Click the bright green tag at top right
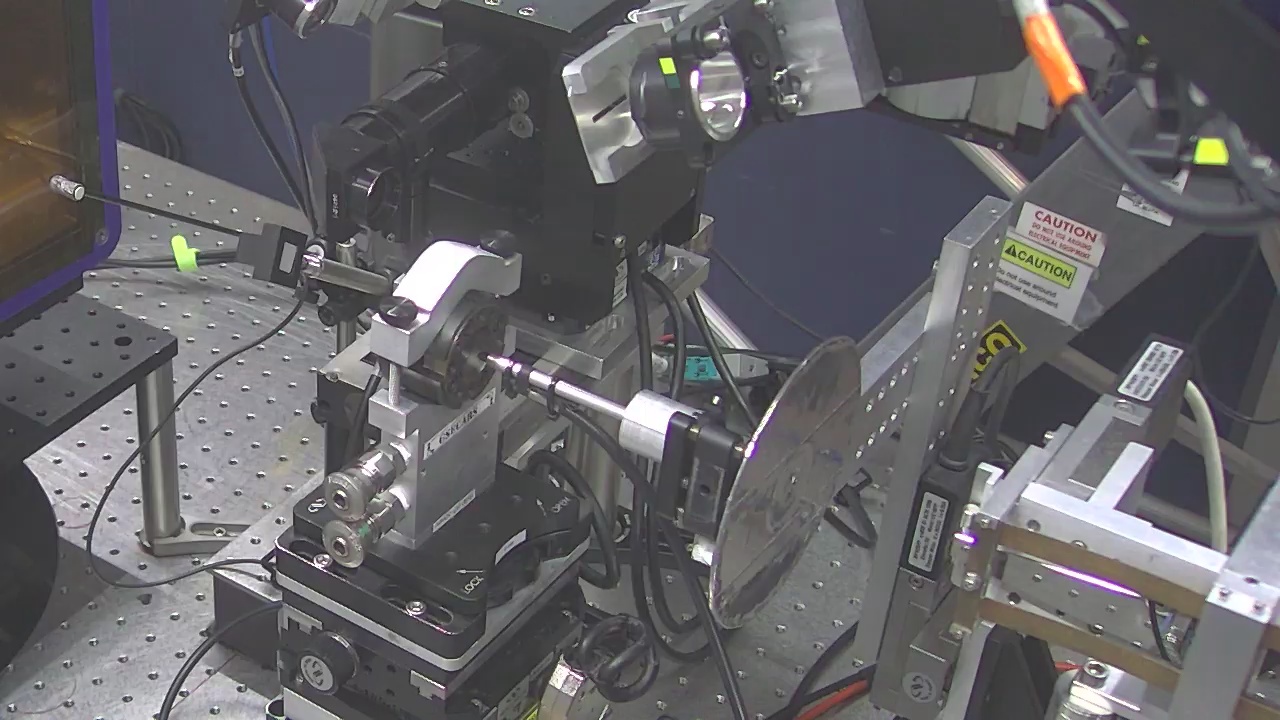The height and width of the screenshot is (720, 1280). coord(1210,151)
